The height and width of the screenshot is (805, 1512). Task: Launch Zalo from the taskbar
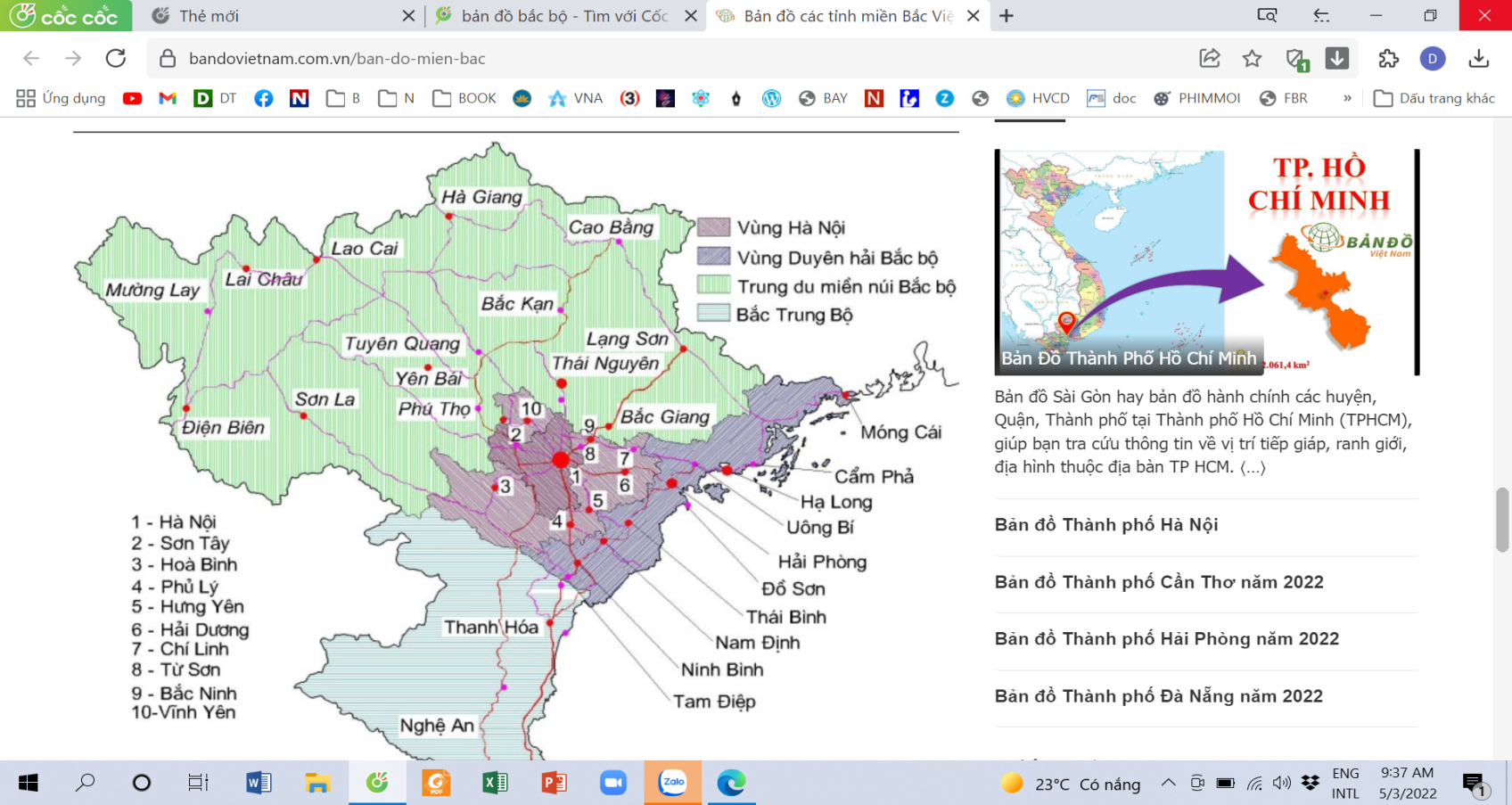pyautogui.click(x=673, y=783)
